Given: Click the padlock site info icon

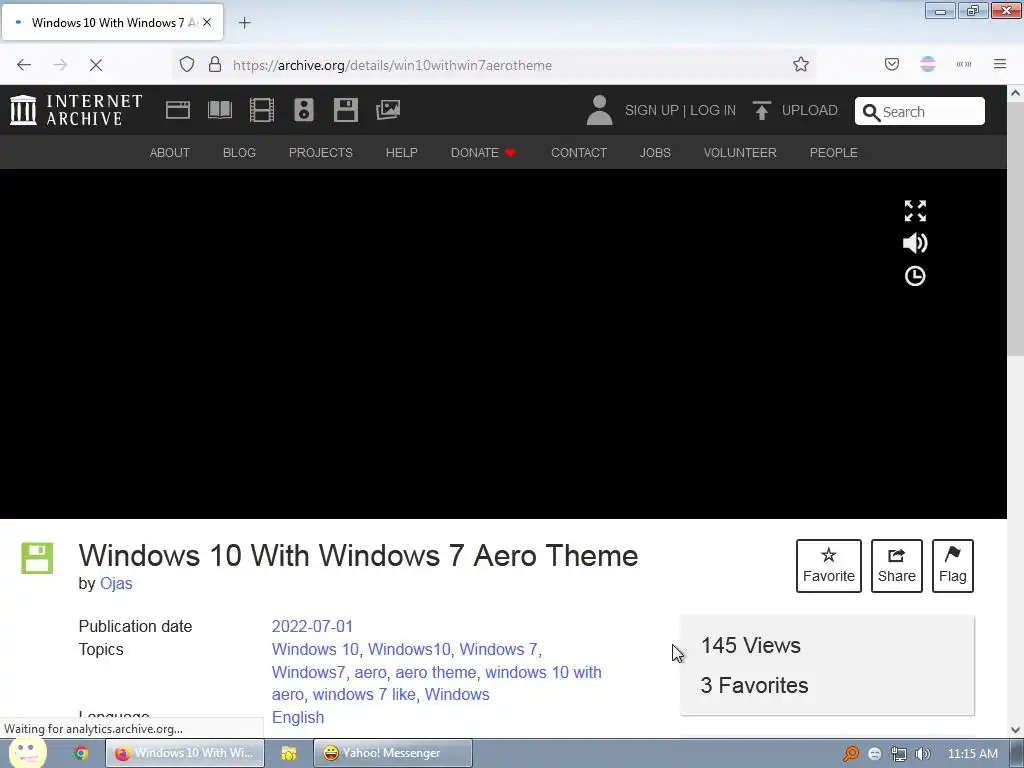Looking at the screenshot, I should [x=215, y=65].
